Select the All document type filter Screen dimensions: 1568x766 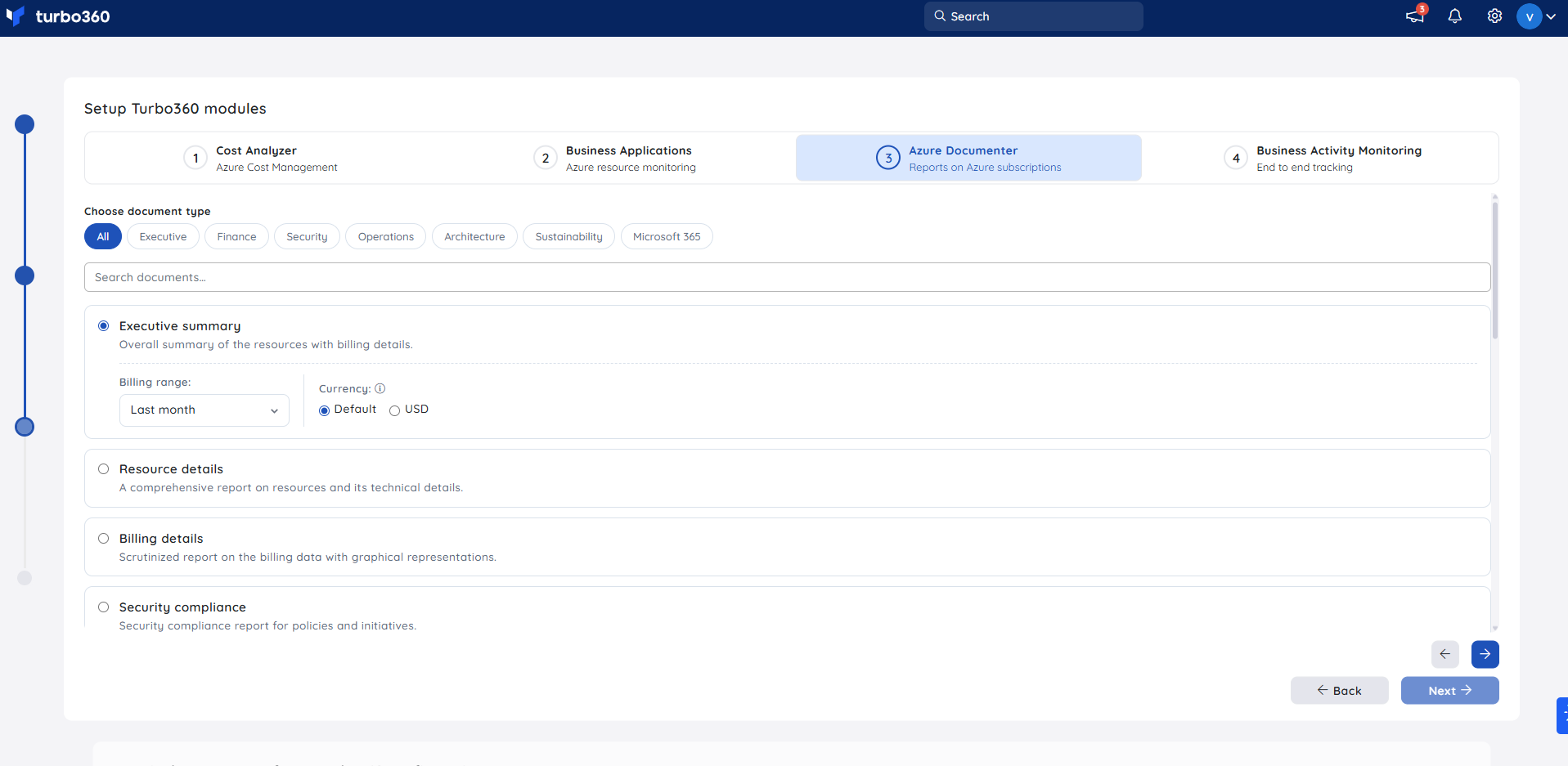(103, 236)
